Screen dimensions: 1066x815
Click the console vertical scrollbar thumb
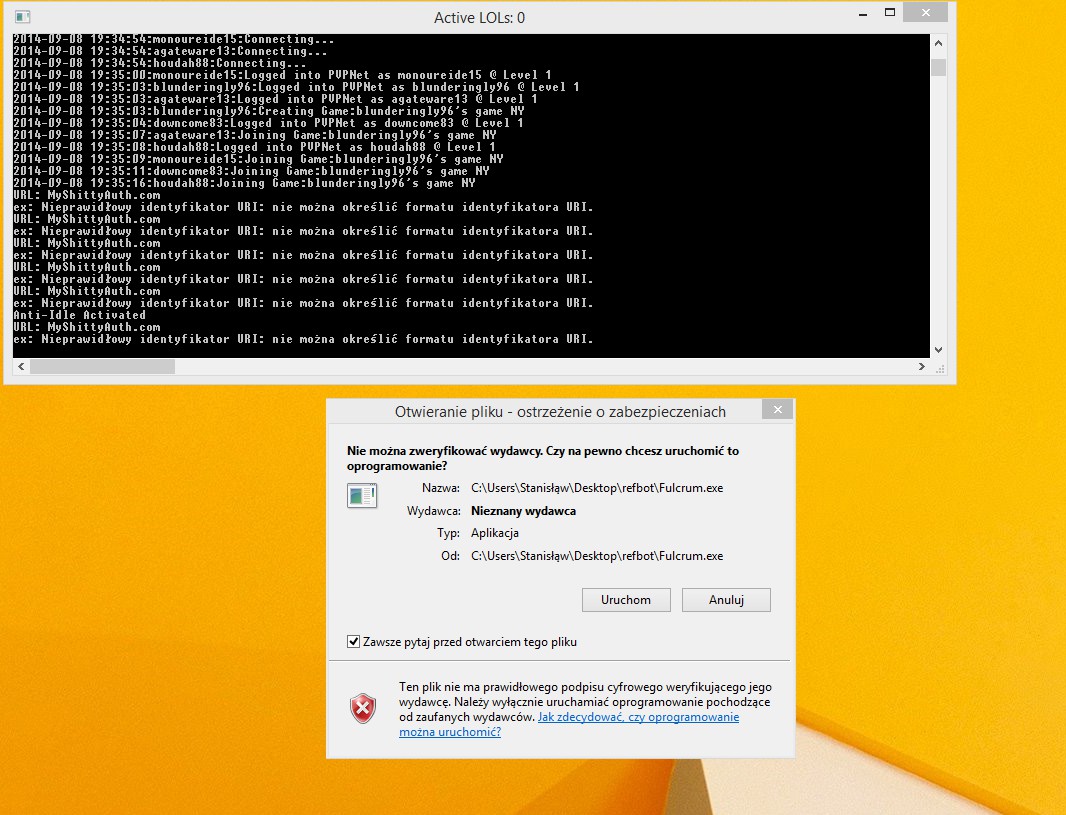click(938, 67)
